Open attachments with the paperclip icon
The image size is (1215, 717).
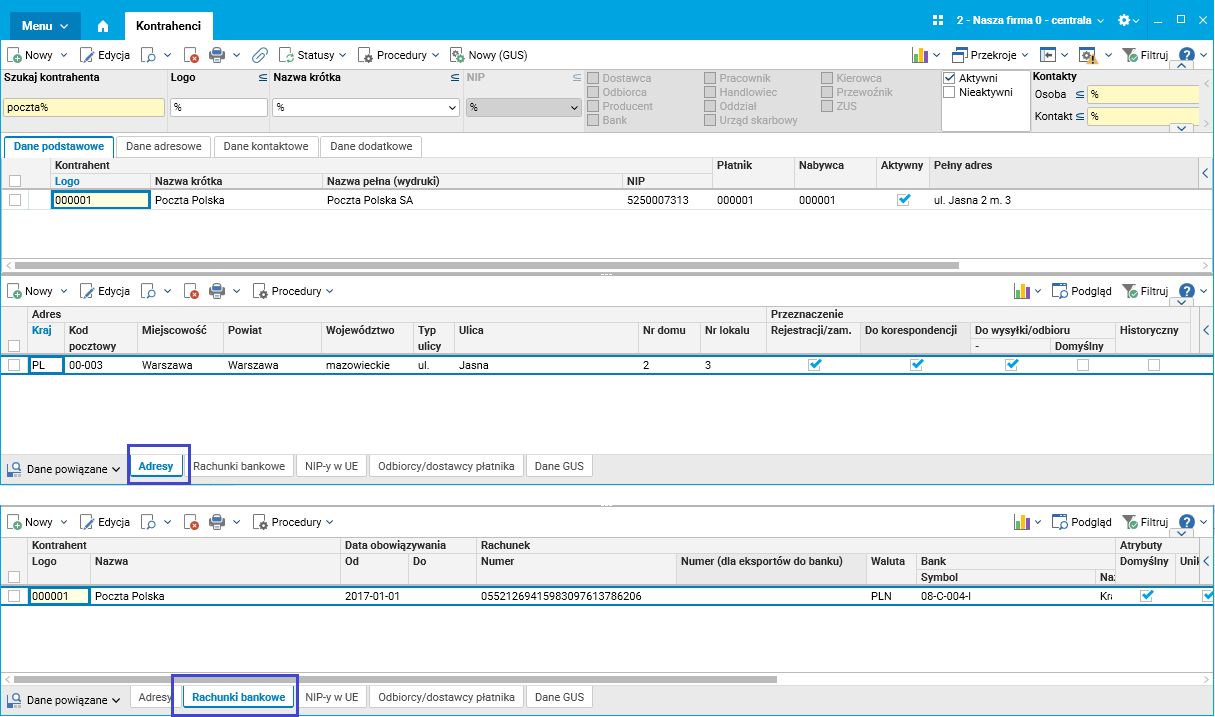pos(260,55)
